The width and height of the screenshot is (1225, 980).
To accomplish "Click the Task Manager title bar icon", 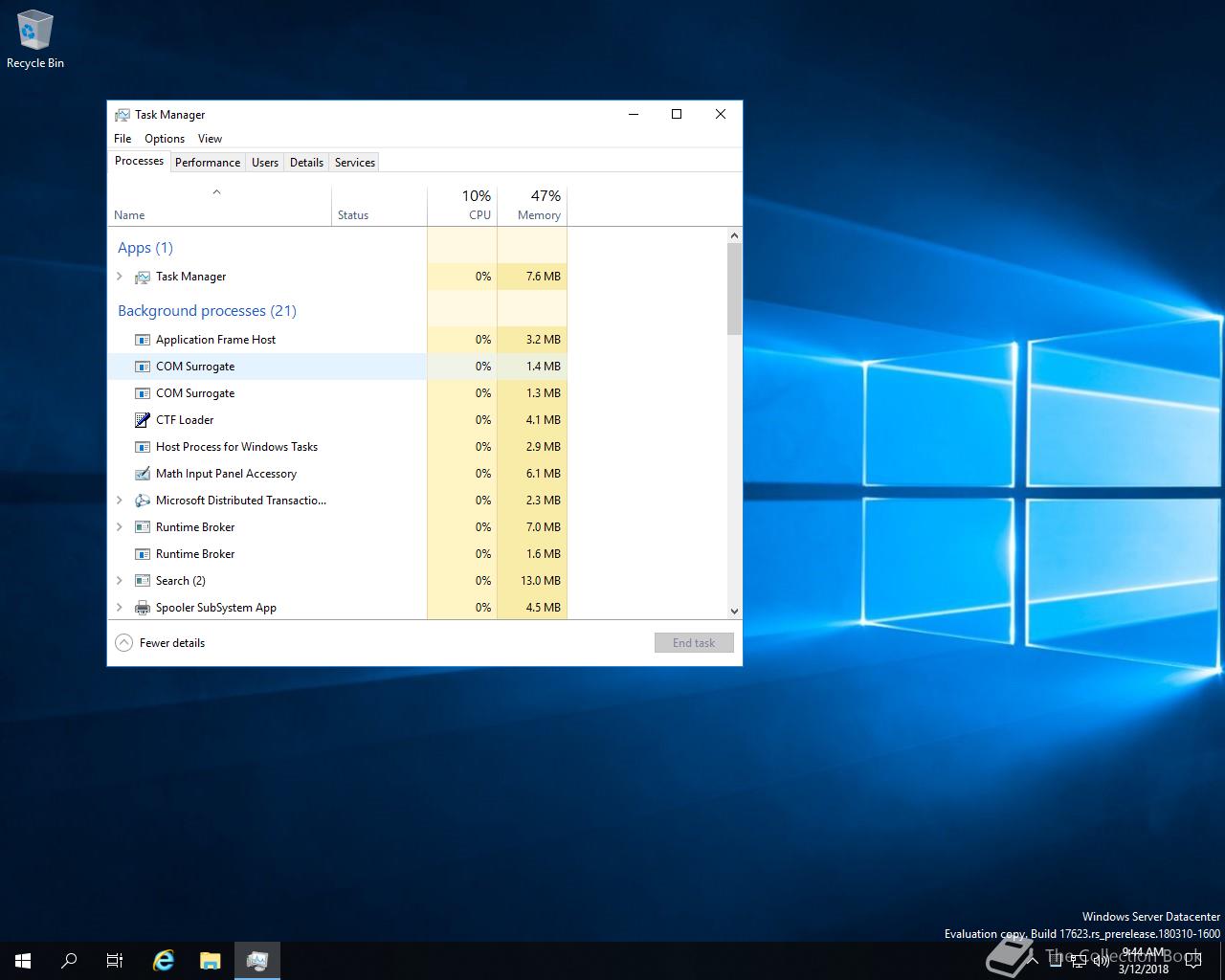I will click(x=122, y=115).
